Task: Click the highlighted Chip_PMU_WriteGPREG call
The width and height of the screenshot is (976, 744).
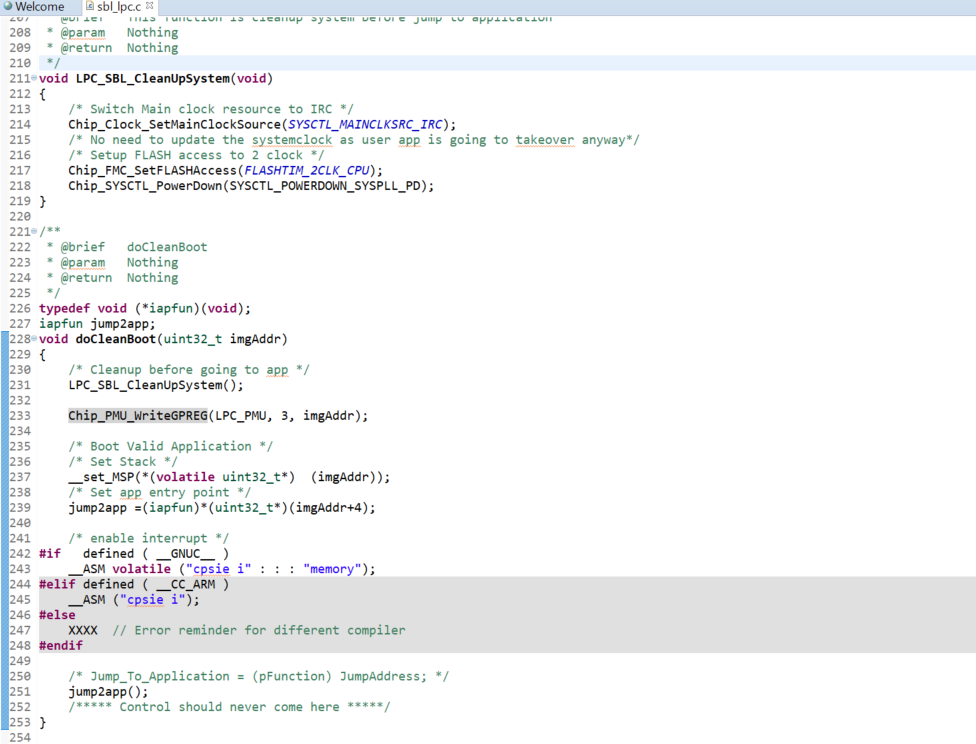Action: (138, 415)
